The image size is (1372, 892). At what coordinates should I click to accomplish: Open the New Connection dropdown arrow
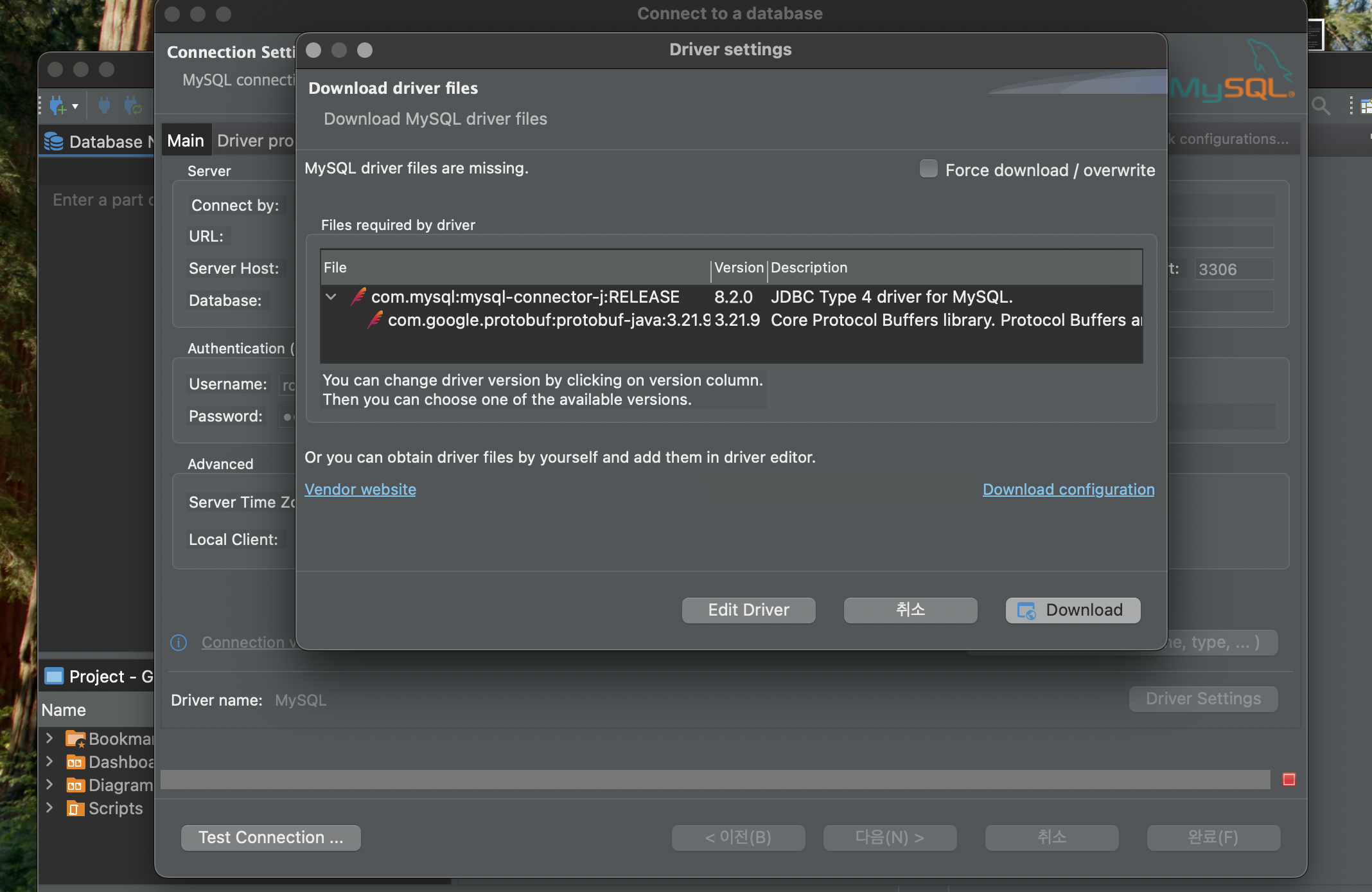[76, 106]
